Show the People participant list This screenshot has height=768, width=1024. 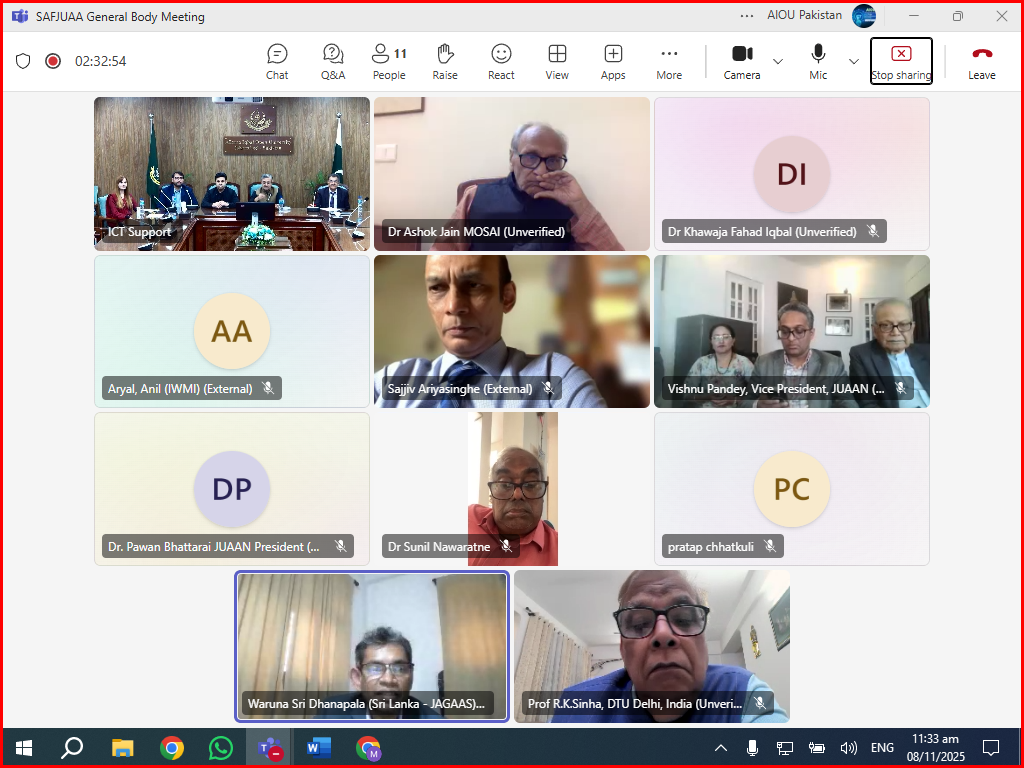click(389, 61)
